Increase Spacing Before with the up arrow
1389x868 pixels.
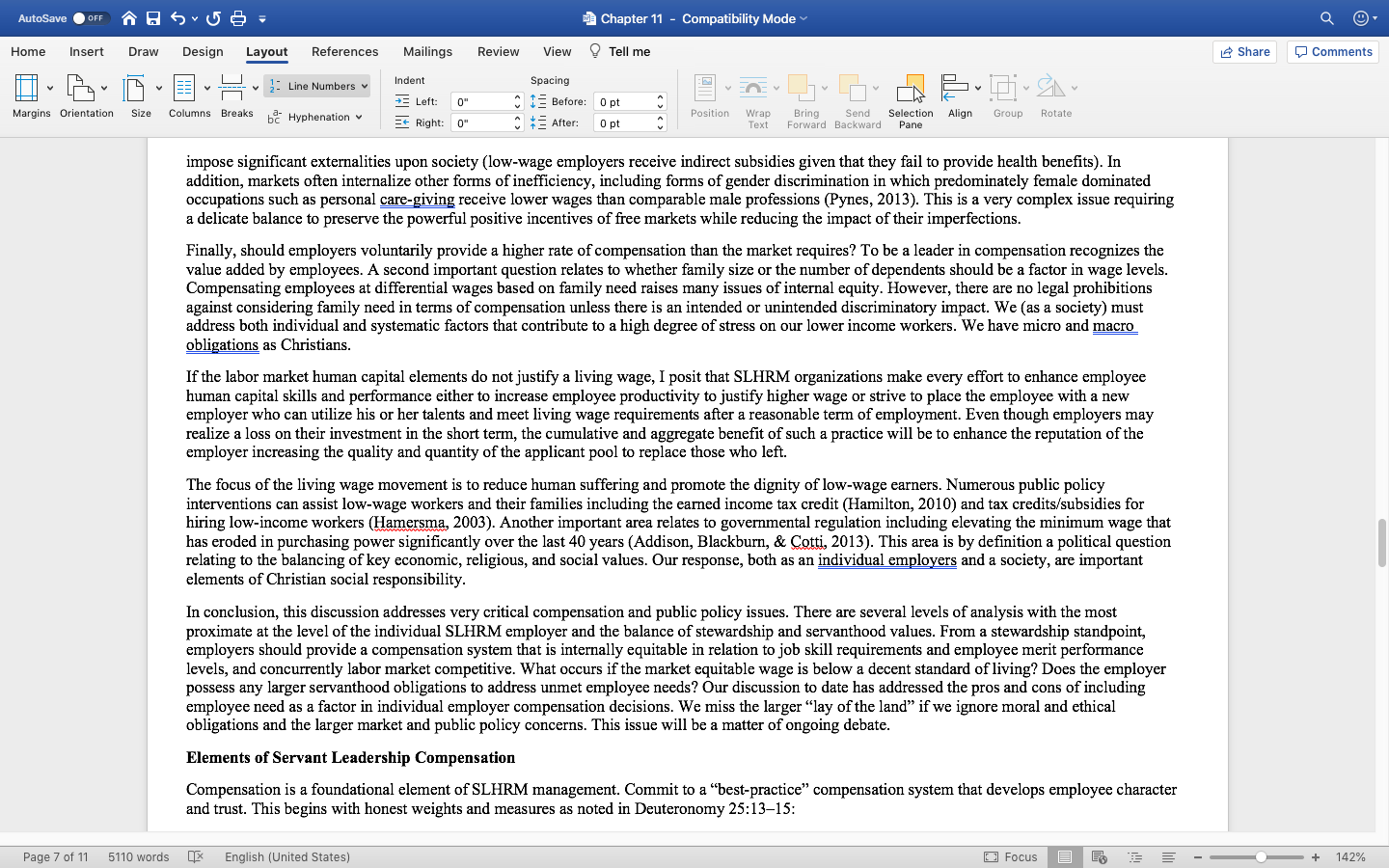[x=661, y=96]
